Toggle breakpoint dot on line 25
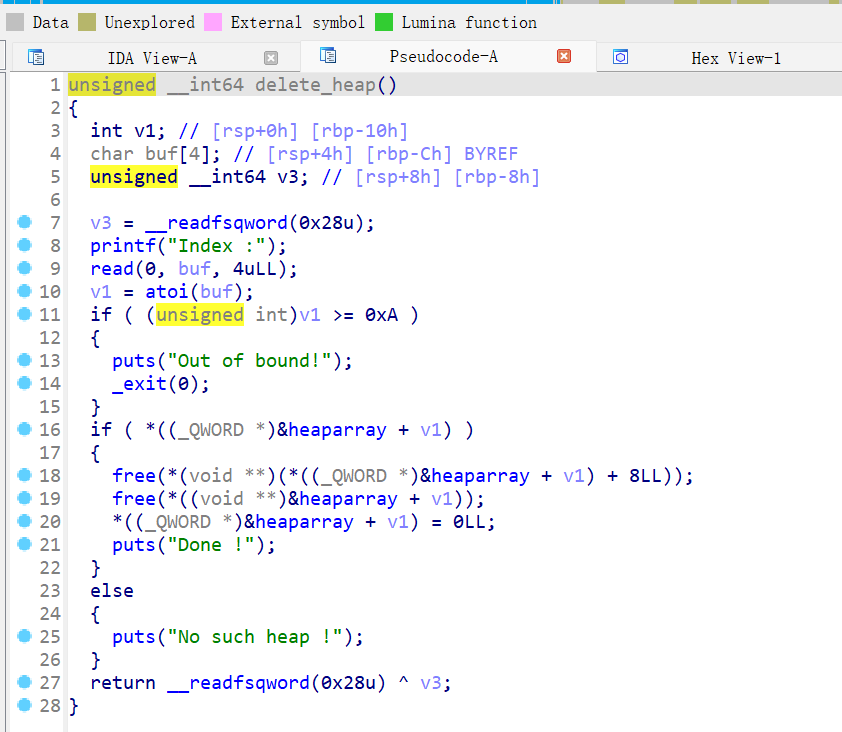 point(25,636)
